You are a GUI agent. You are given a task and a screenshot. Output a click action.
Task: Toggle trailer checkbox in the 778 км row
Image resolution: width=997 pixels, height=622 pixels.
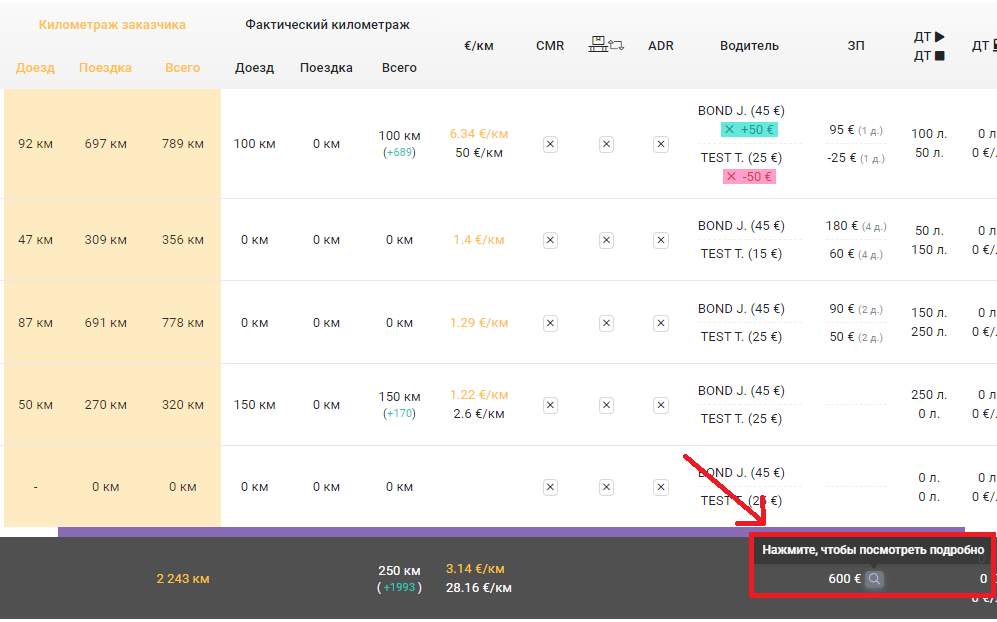coord(607,323)
